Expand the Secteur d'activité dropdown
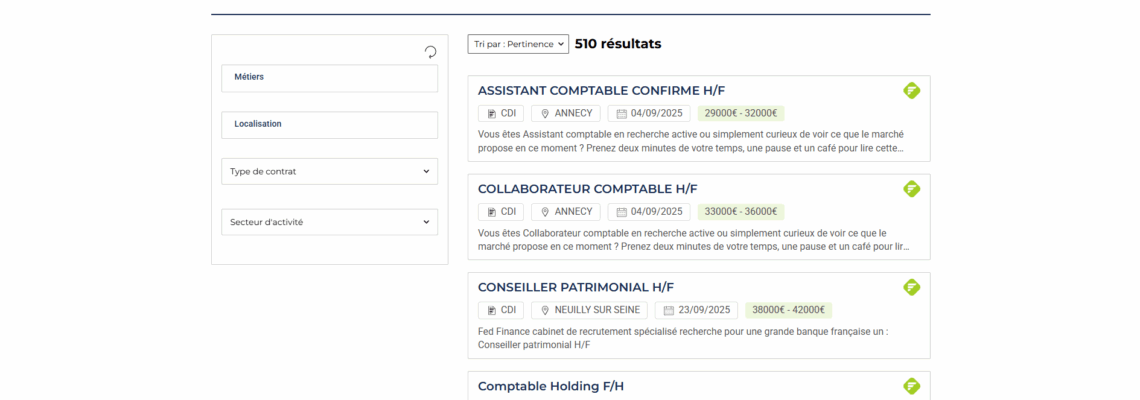 (x=329, y=222)
